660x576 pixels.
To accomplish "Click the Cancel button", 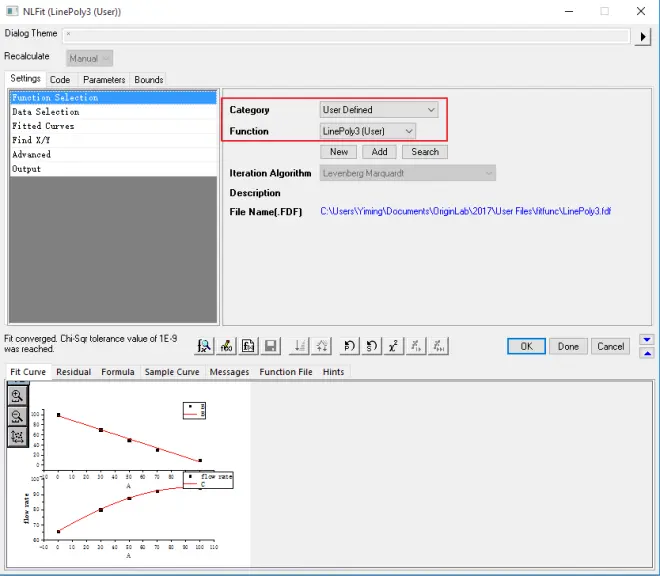I will click(x=611, y=346).
